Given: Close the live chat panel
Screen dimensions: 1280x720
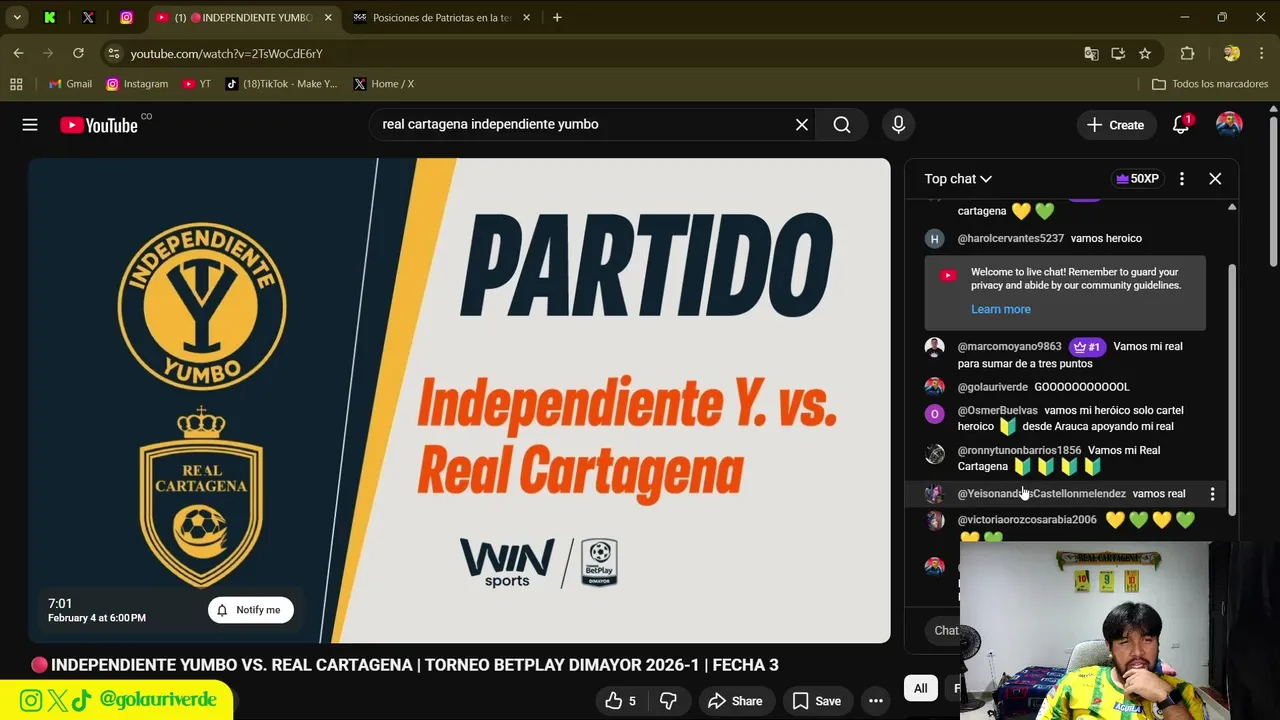Looking at the screenshot, I should point(1215,179).
